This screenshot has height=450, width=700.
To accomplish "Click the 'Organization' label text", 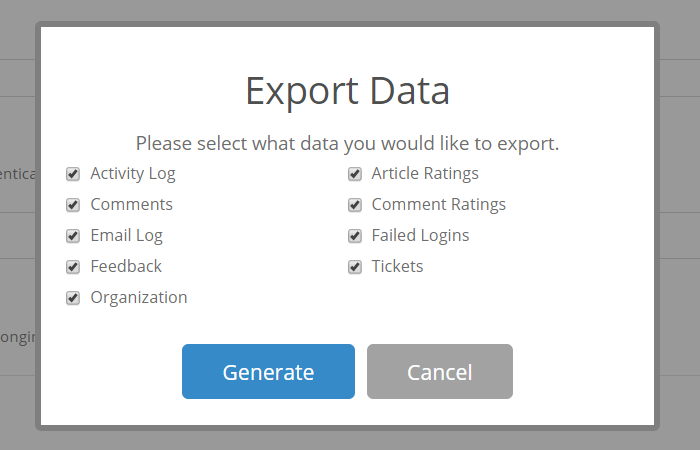I will coord(139,298).
